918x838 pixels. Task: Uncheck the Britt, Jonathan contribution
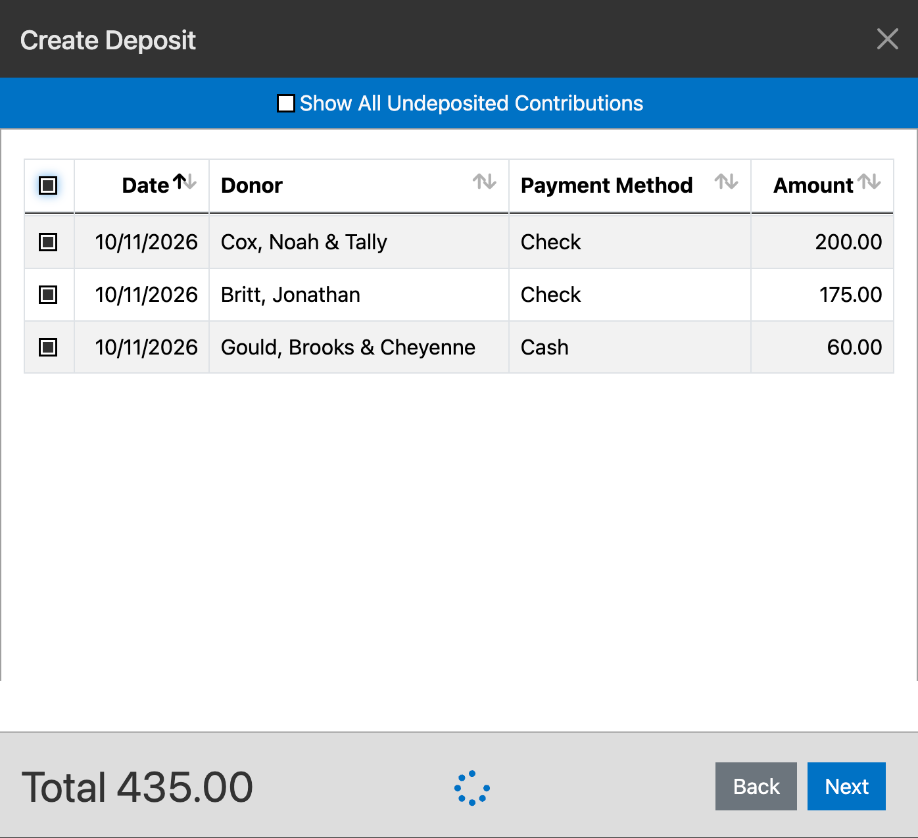click(x=48, y=295)
